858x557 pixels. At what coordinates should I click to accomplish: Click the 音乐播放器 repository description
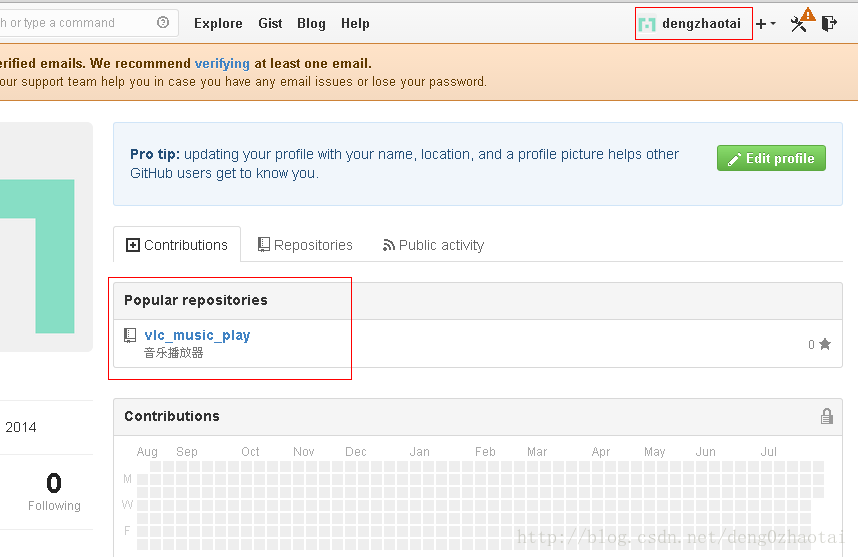point(173,353)
